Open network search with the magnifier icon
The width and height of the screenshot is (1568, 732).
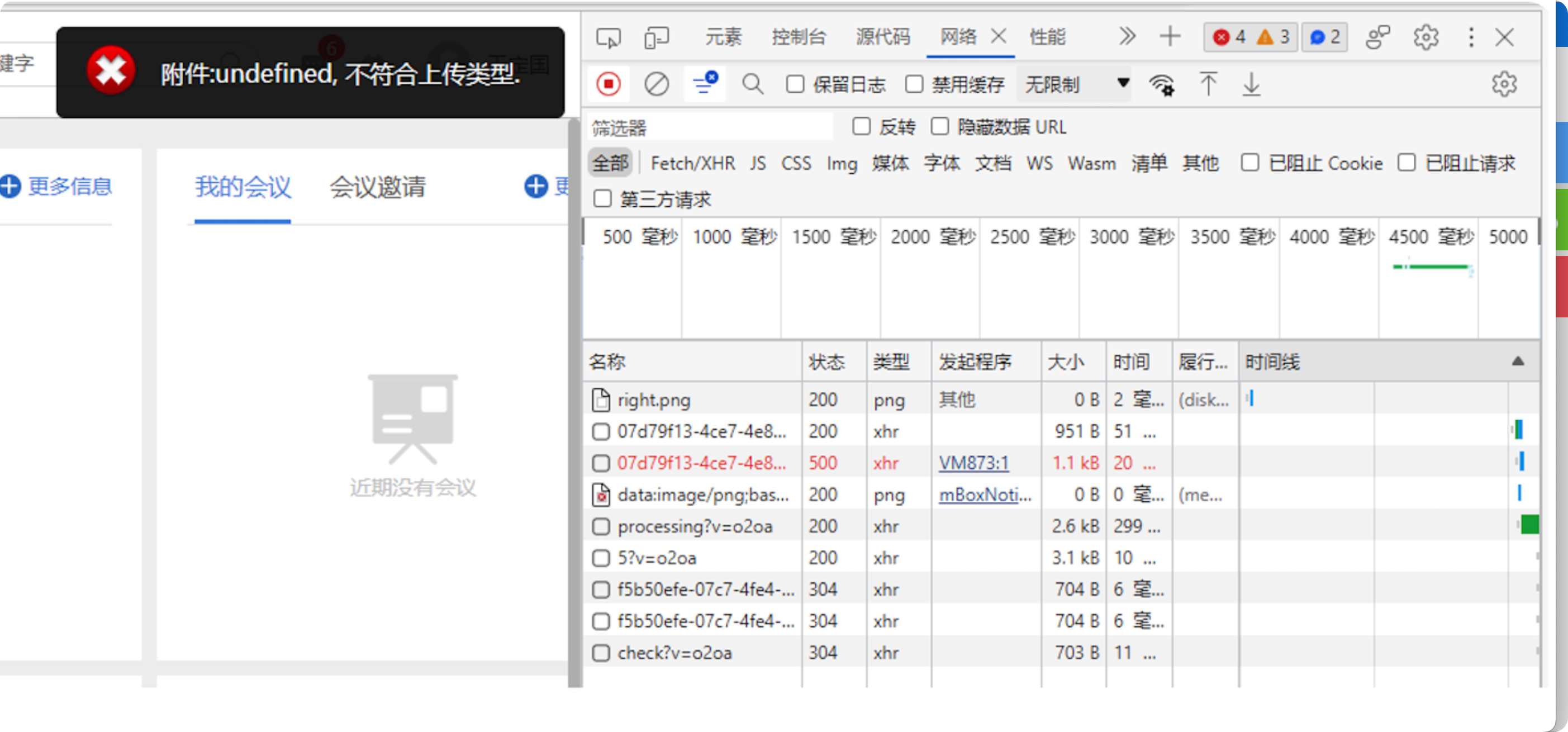[x=752, y=84]
